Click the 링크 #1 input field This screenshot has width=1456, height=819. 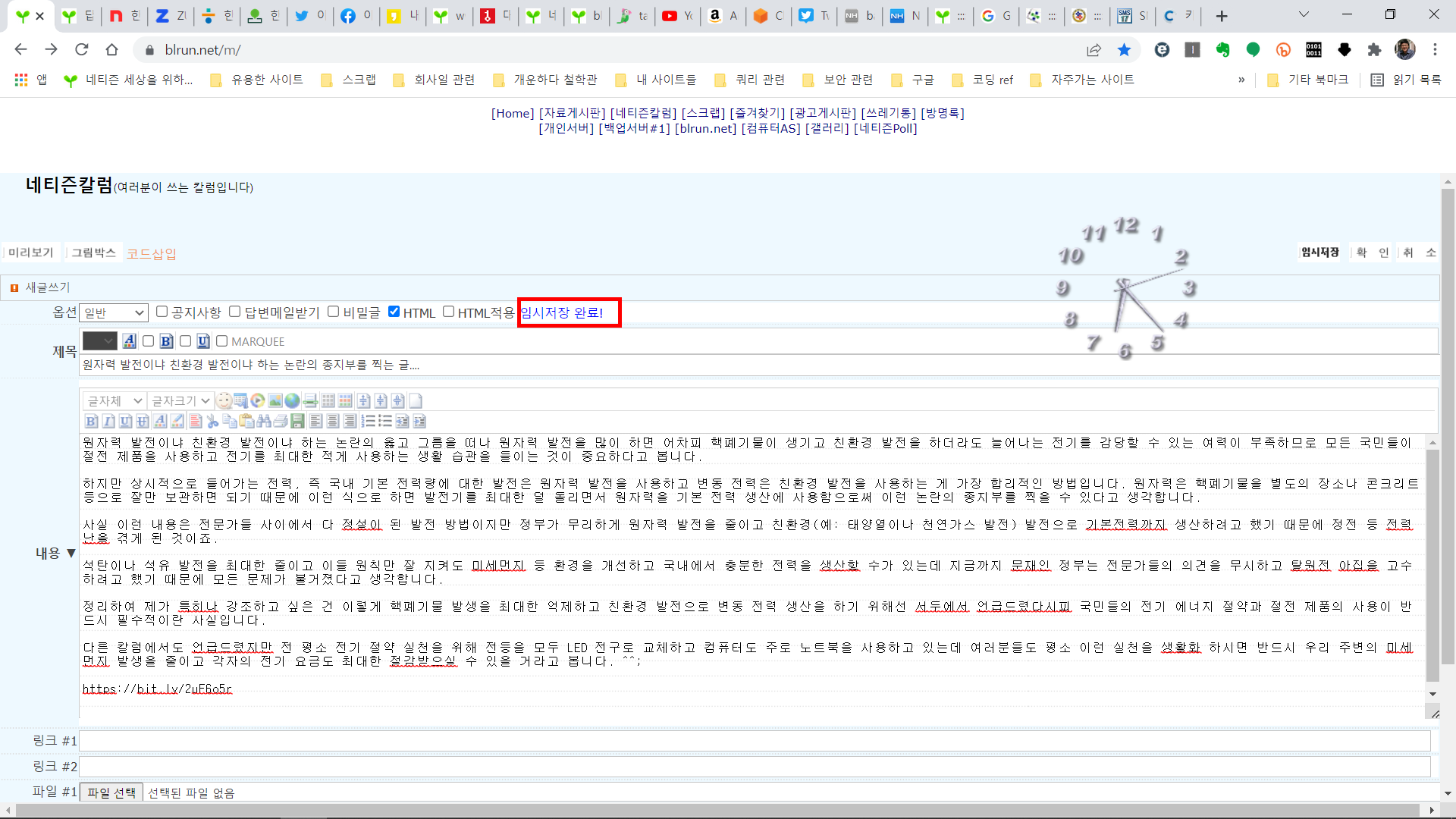coord(755,741)
